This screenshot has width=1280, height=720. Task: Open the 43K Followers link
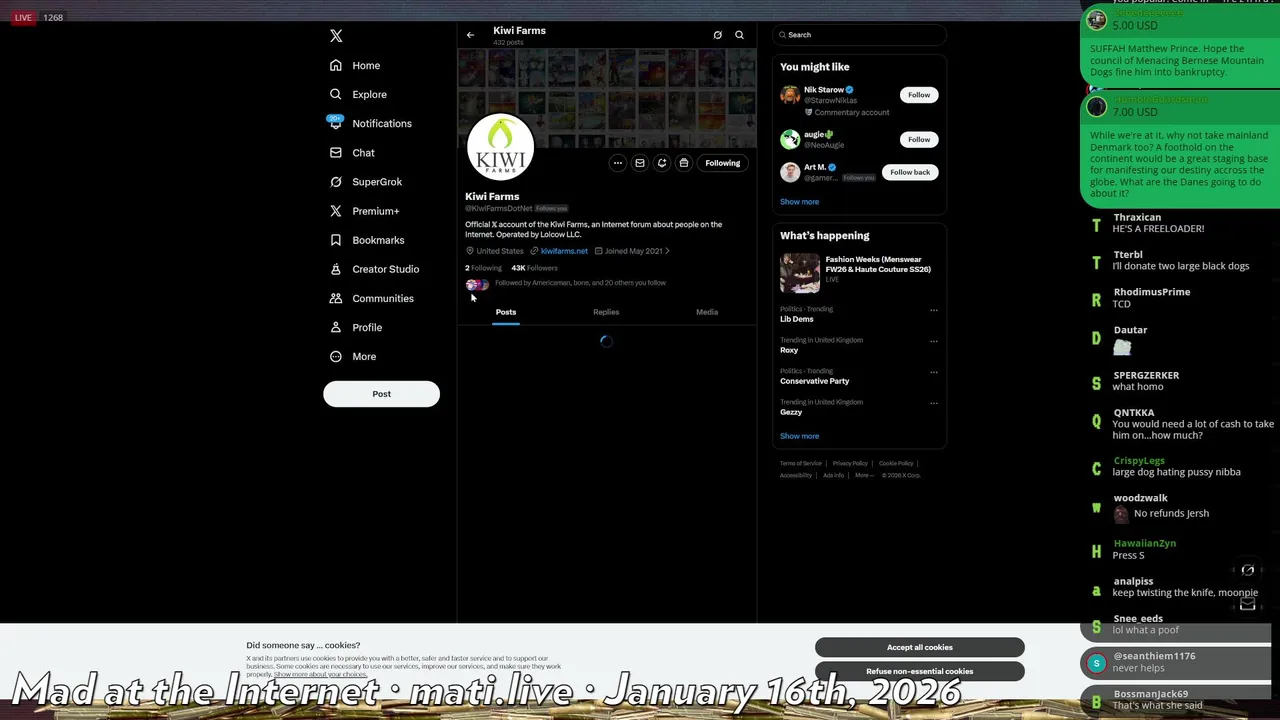[534, 268]
